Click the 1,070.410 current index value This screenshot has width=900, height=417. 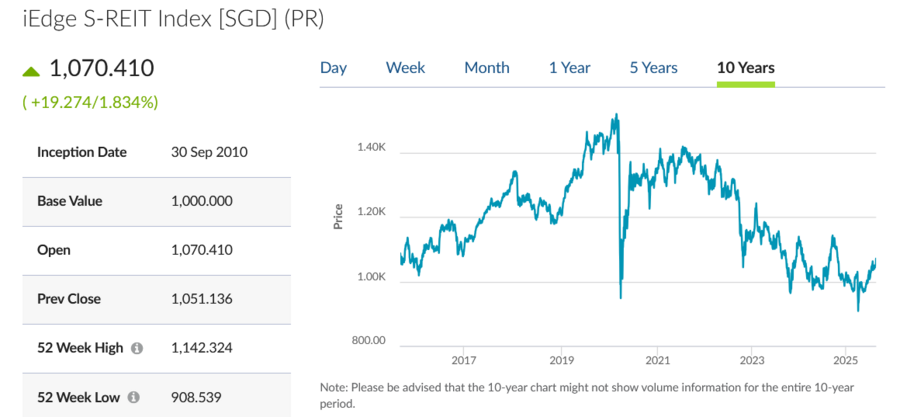click(x=101, y=69)
